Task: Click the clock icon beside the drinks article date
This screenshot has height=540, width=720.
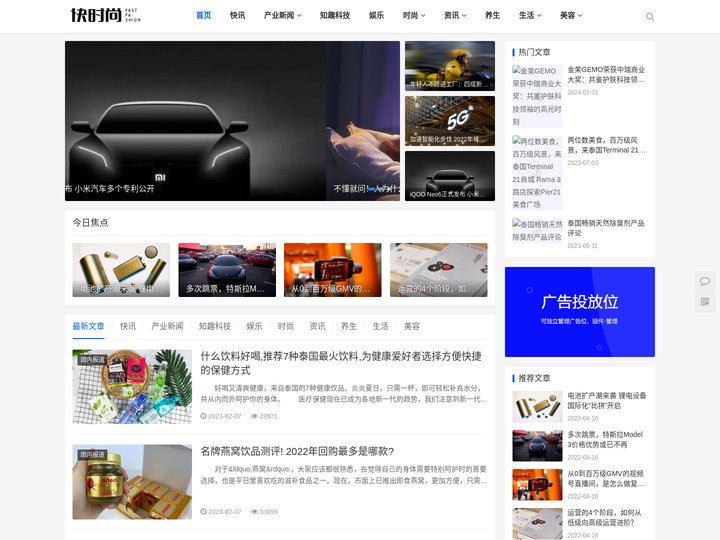Action: (x=203, y=416)
